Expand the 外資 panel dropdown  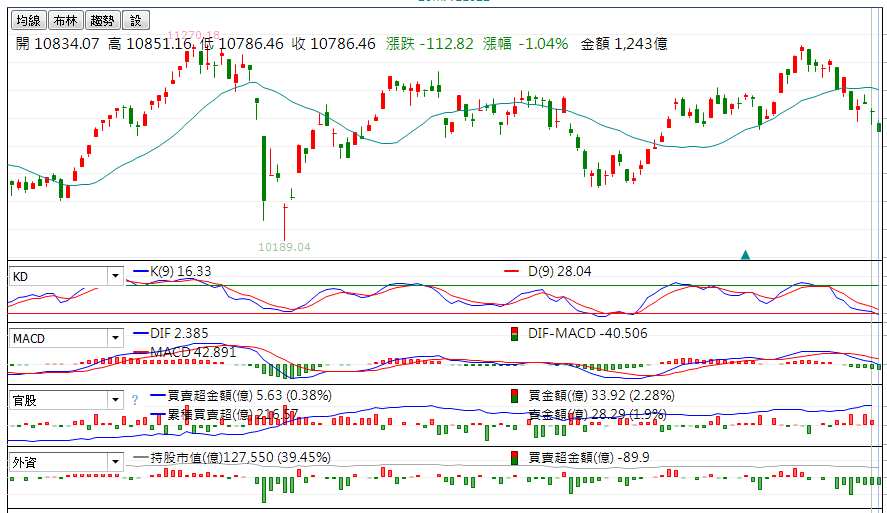coord(114,463)
